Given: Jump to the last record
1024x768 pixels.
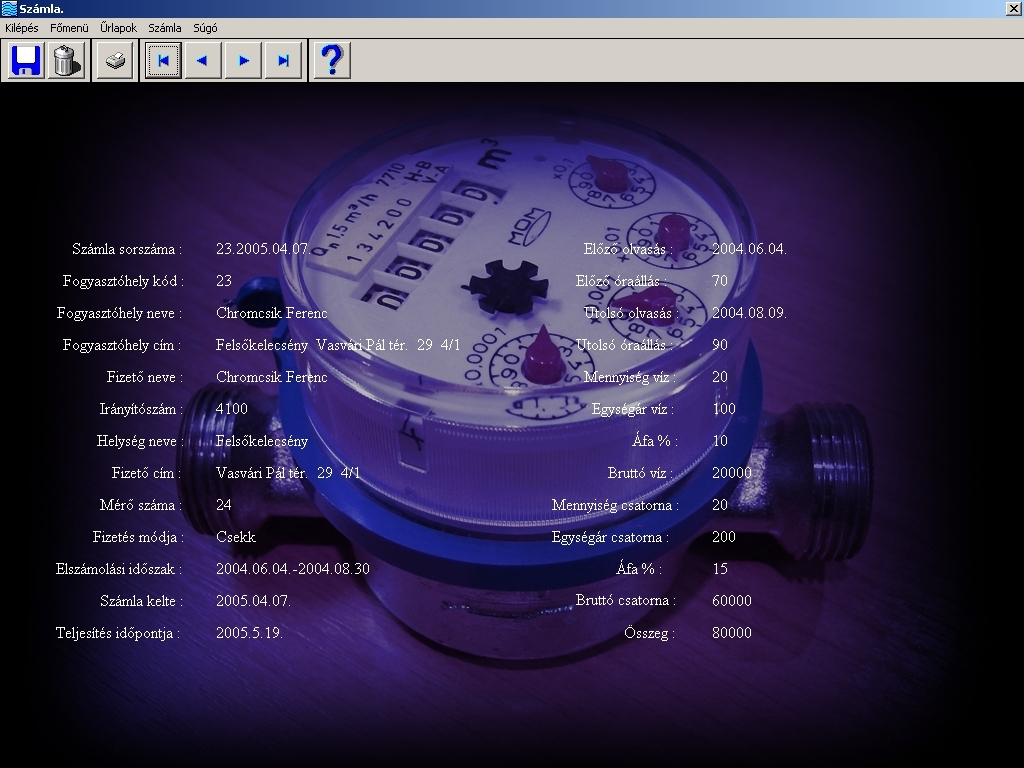Looking at the screenshot, I should 283,61.
